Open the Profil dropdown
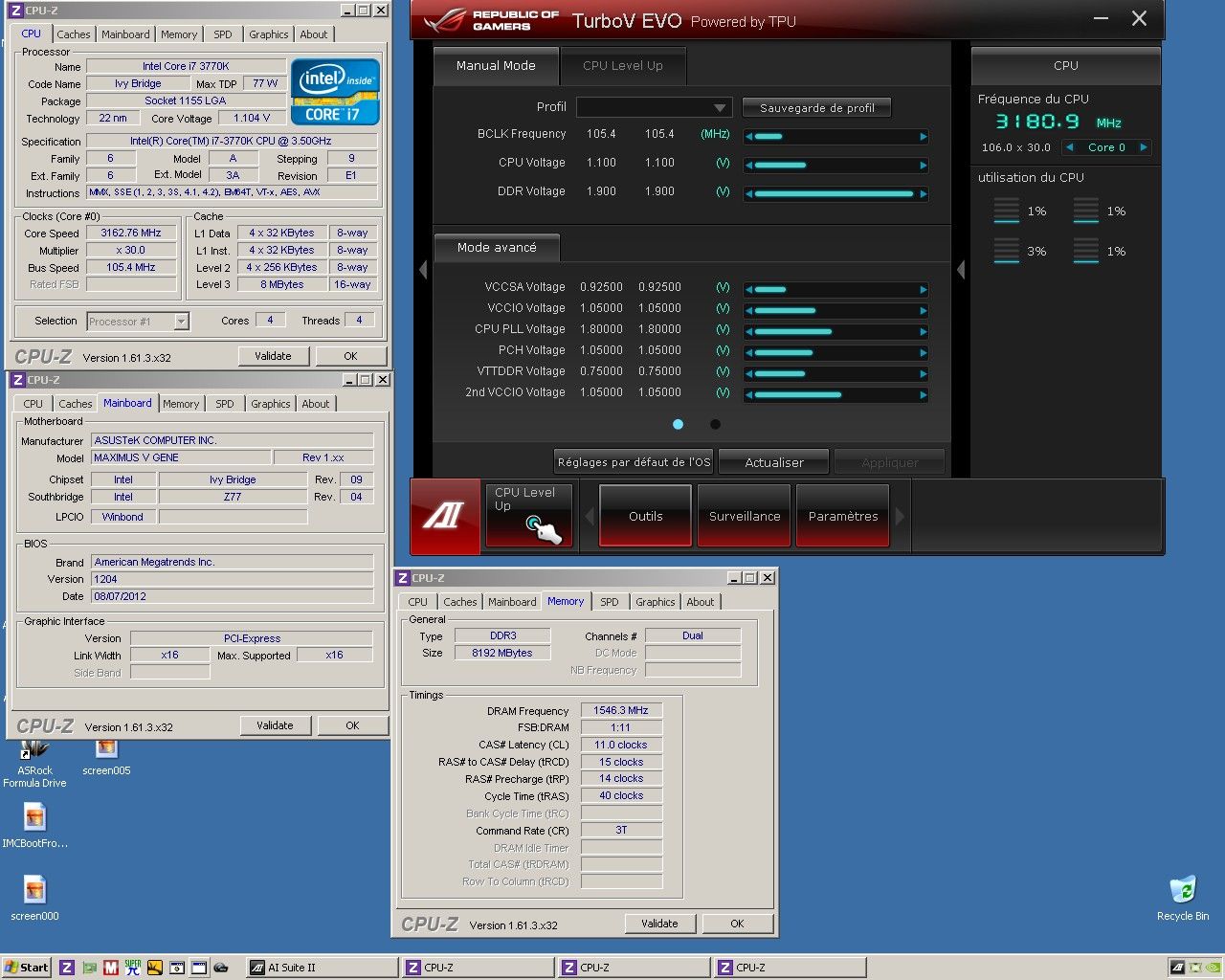Image resolution: width=1225 pixels, height=980 pixels. 655,107
